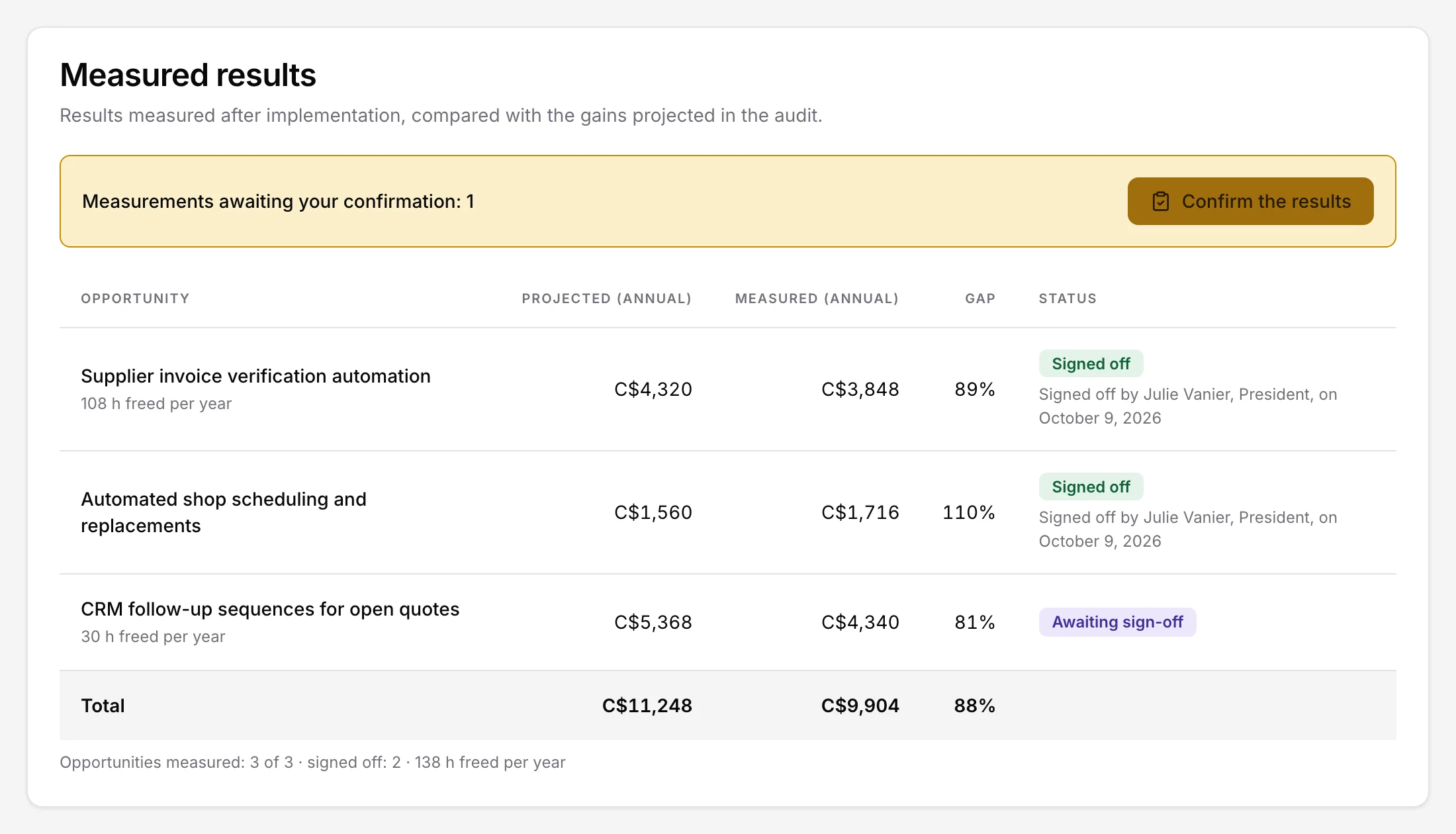Click the projected value C$1,560

(653, 512)
